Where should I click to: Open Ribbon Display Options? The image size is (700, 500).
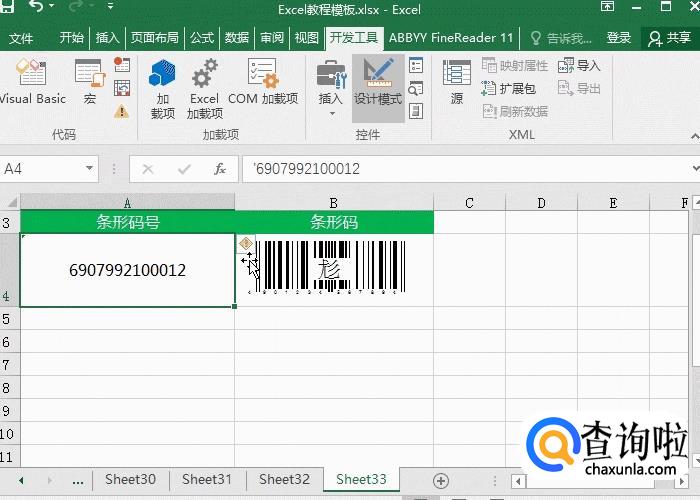(607, 6)
